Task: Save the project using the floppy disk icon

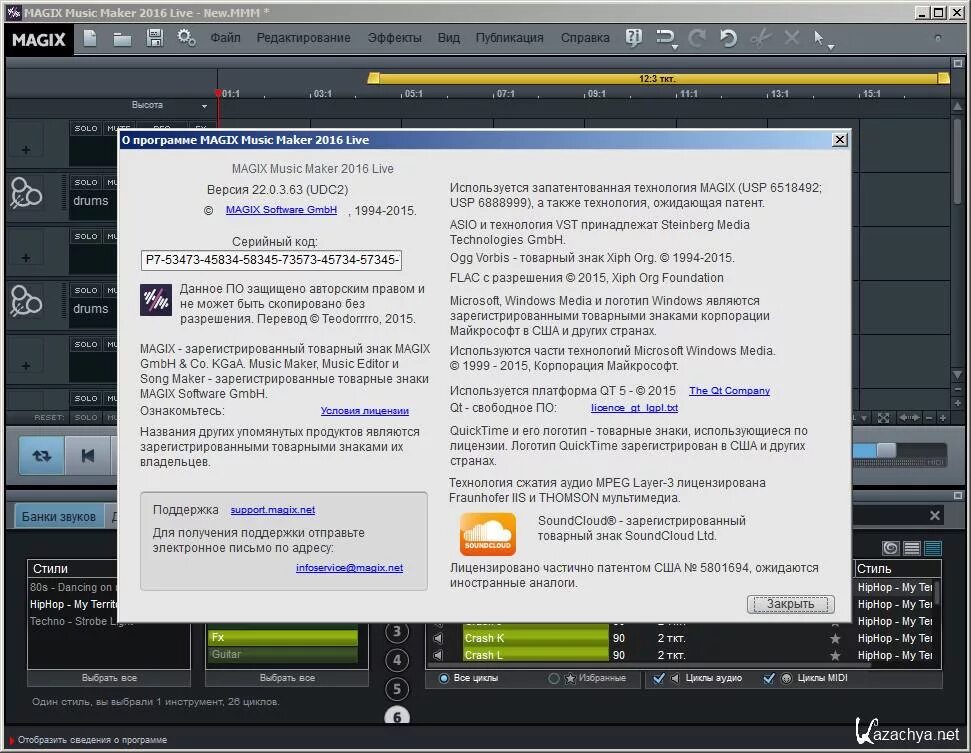Action: tap(154, 38)
